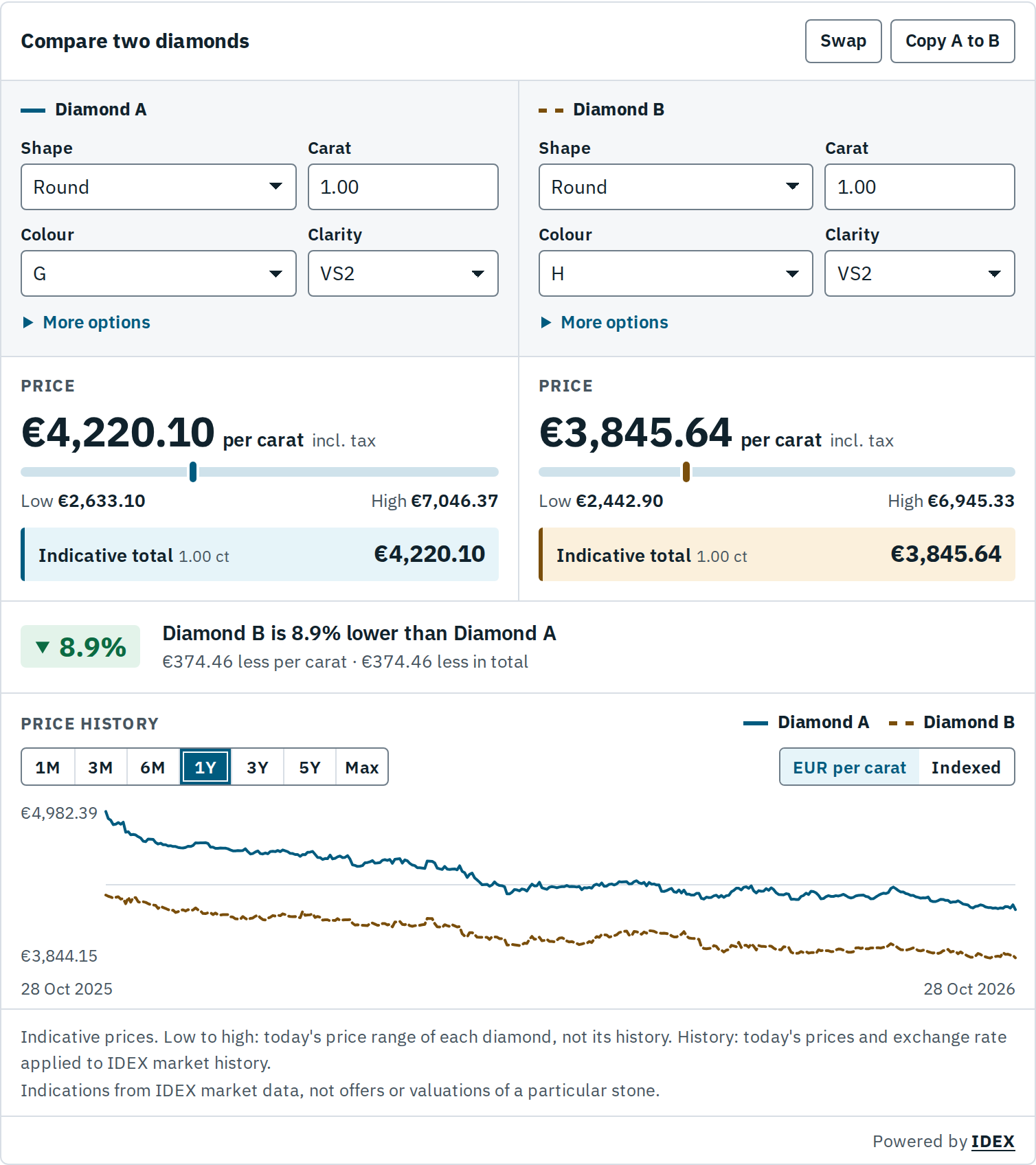Open Diamond A Shape dropdown

point(159,187)
